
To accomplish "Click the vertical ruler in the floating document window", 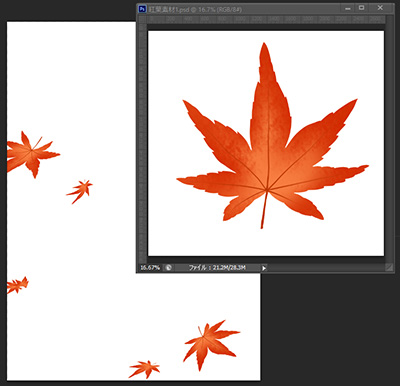I will pyautogui.click(x=143, y=143).
